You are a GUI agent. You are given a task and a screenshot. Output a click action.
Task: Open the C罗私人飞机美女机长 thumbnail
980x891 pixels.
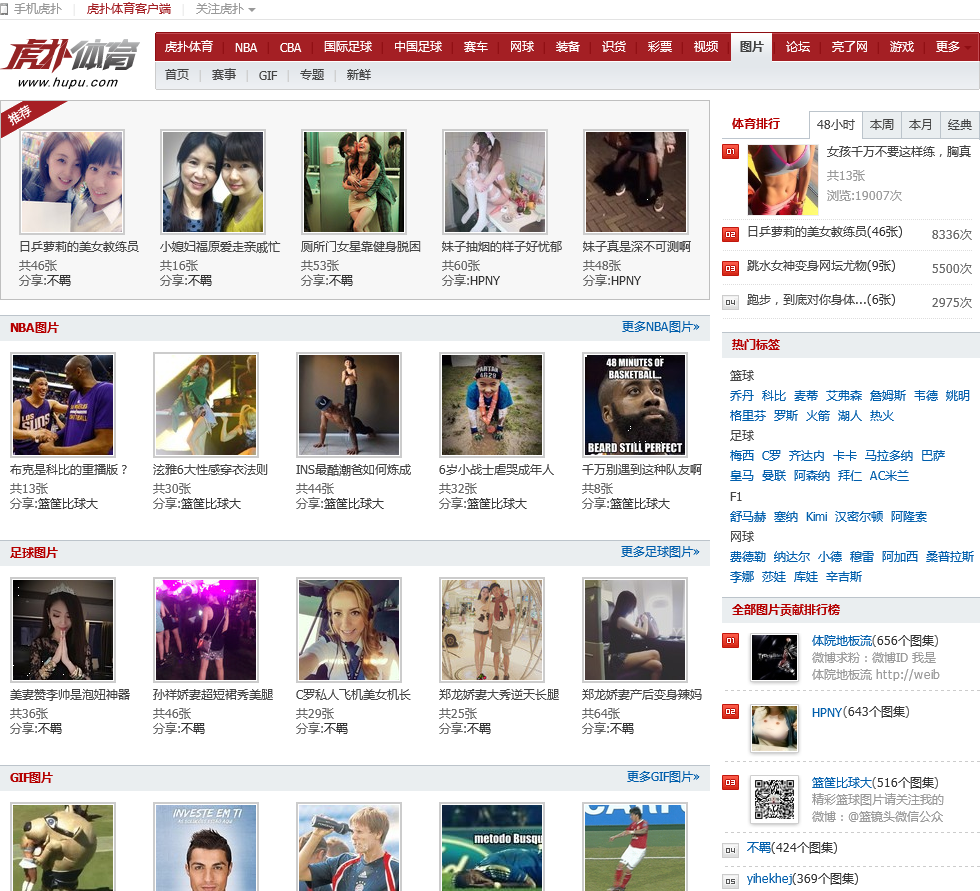pos(349,630)
